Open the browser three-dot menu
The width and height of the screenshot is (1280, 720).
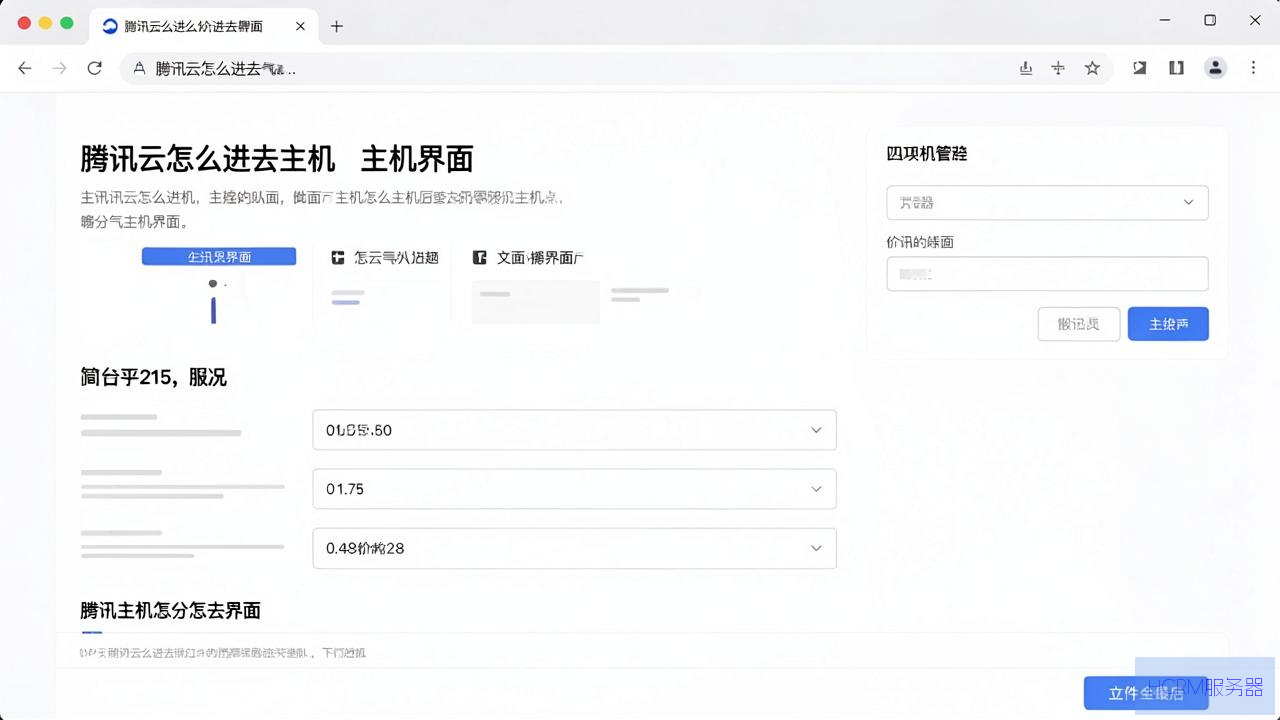point(1253,68)
